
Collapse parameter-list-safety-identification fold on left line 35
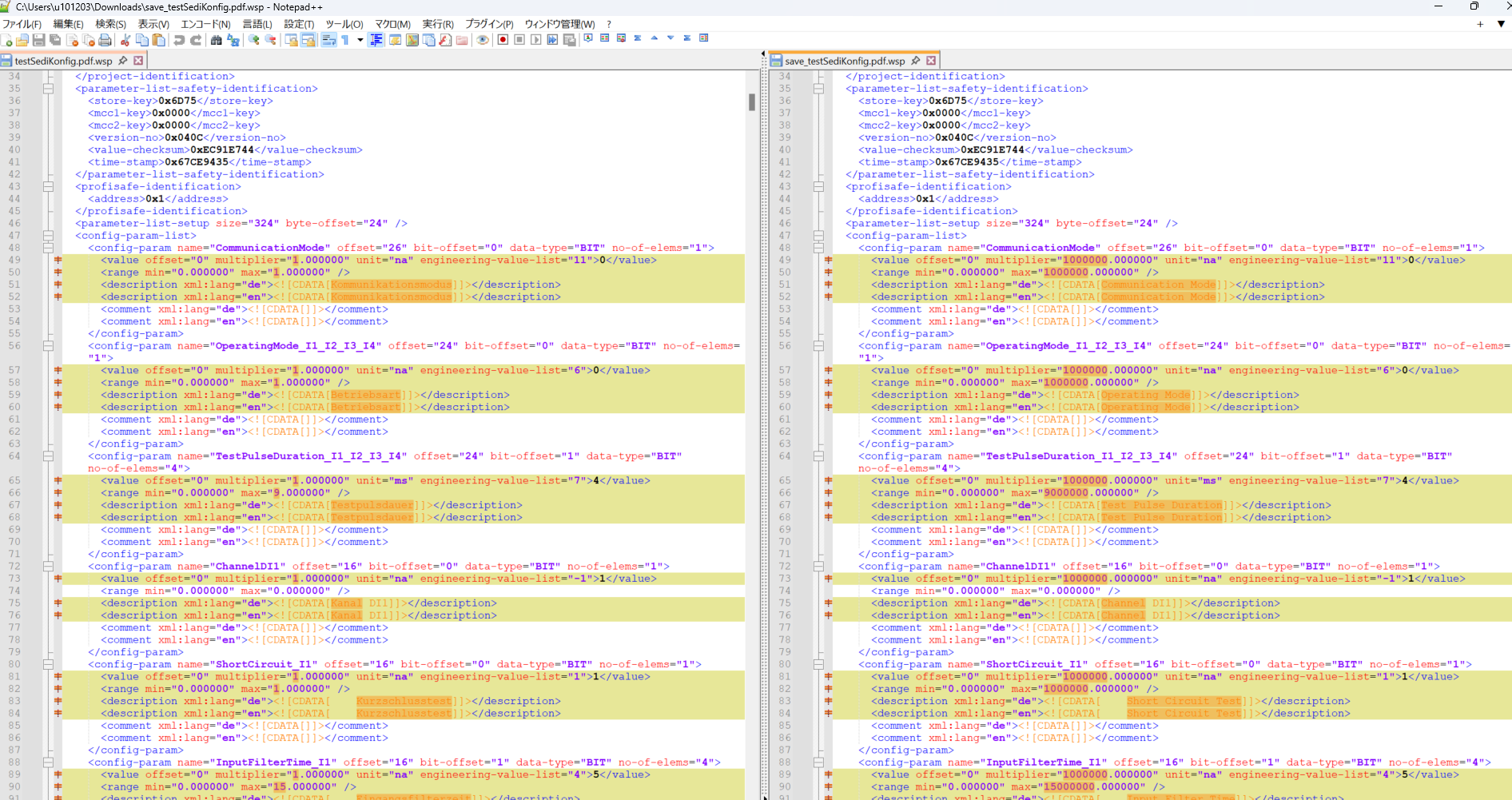(x=48, y=89)
